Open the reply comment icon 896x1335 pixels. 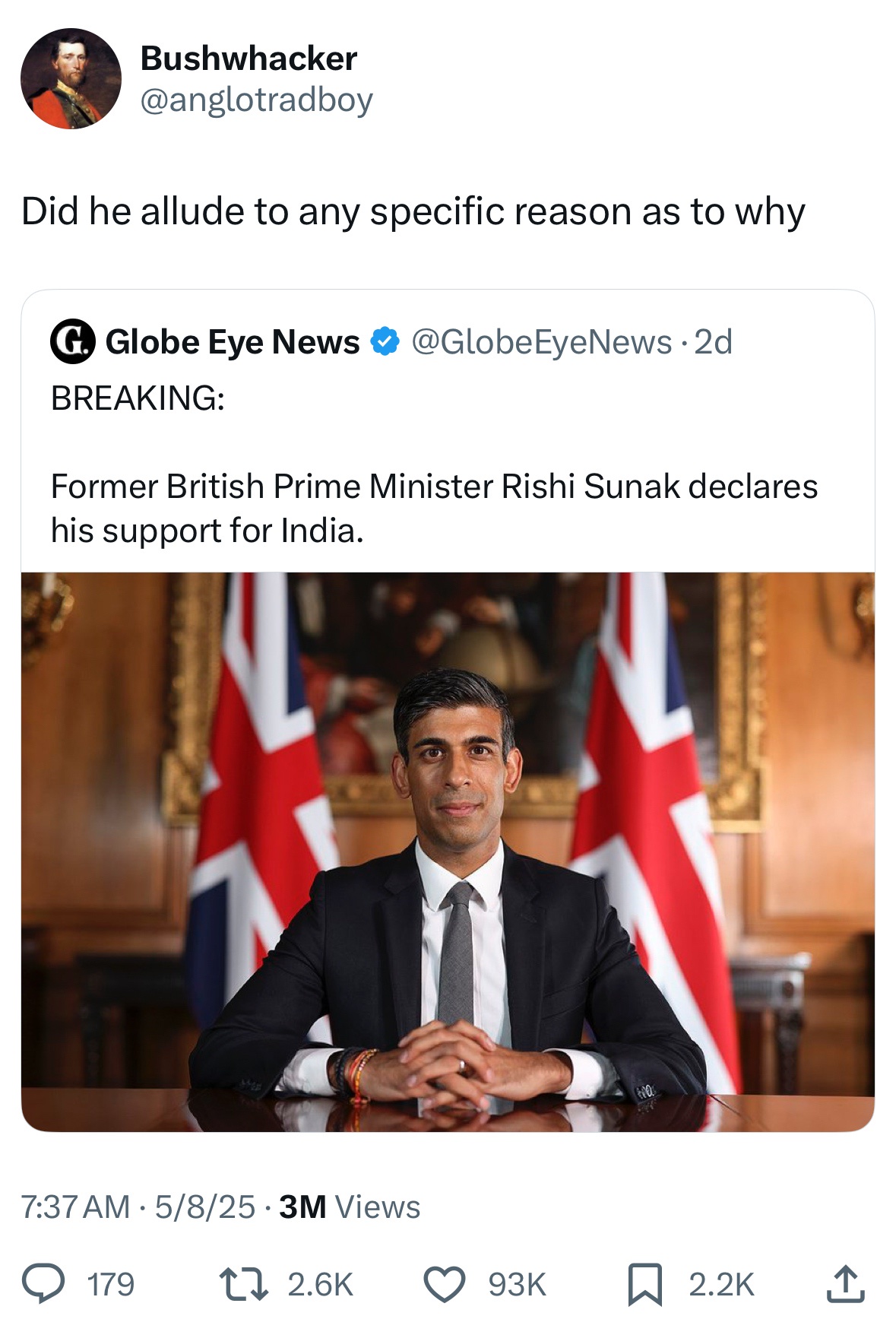click(x=43, y=1284)
